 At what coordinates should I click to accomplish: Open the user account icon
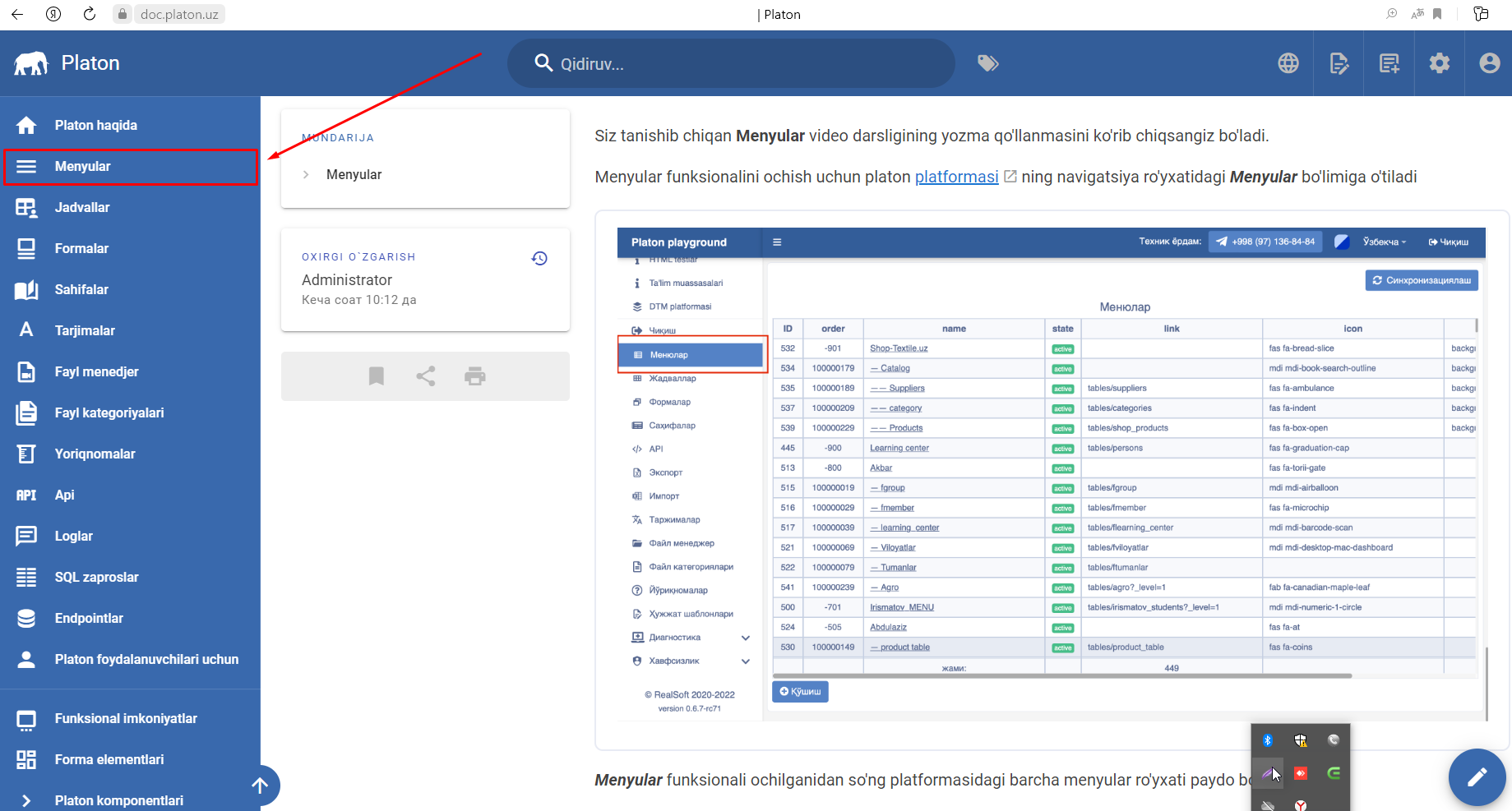[x=1490, y=63]
